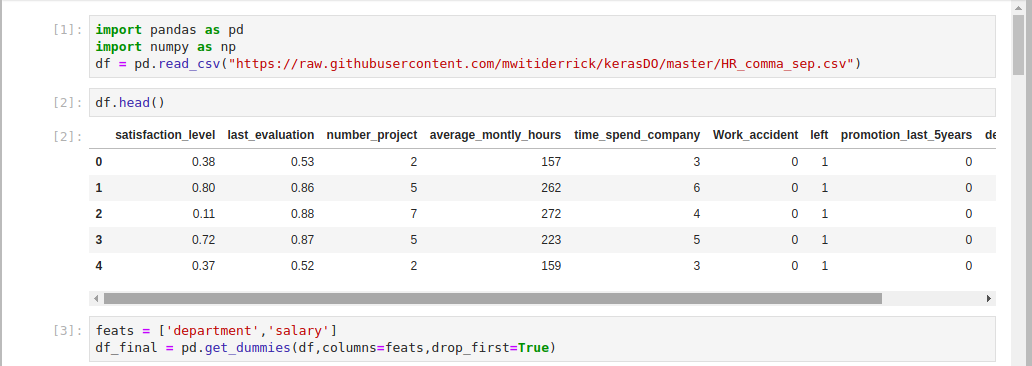Click monthly hours value 262
Image resolution: width=1032 pixels, height=366 pixels.
[551, 188]
